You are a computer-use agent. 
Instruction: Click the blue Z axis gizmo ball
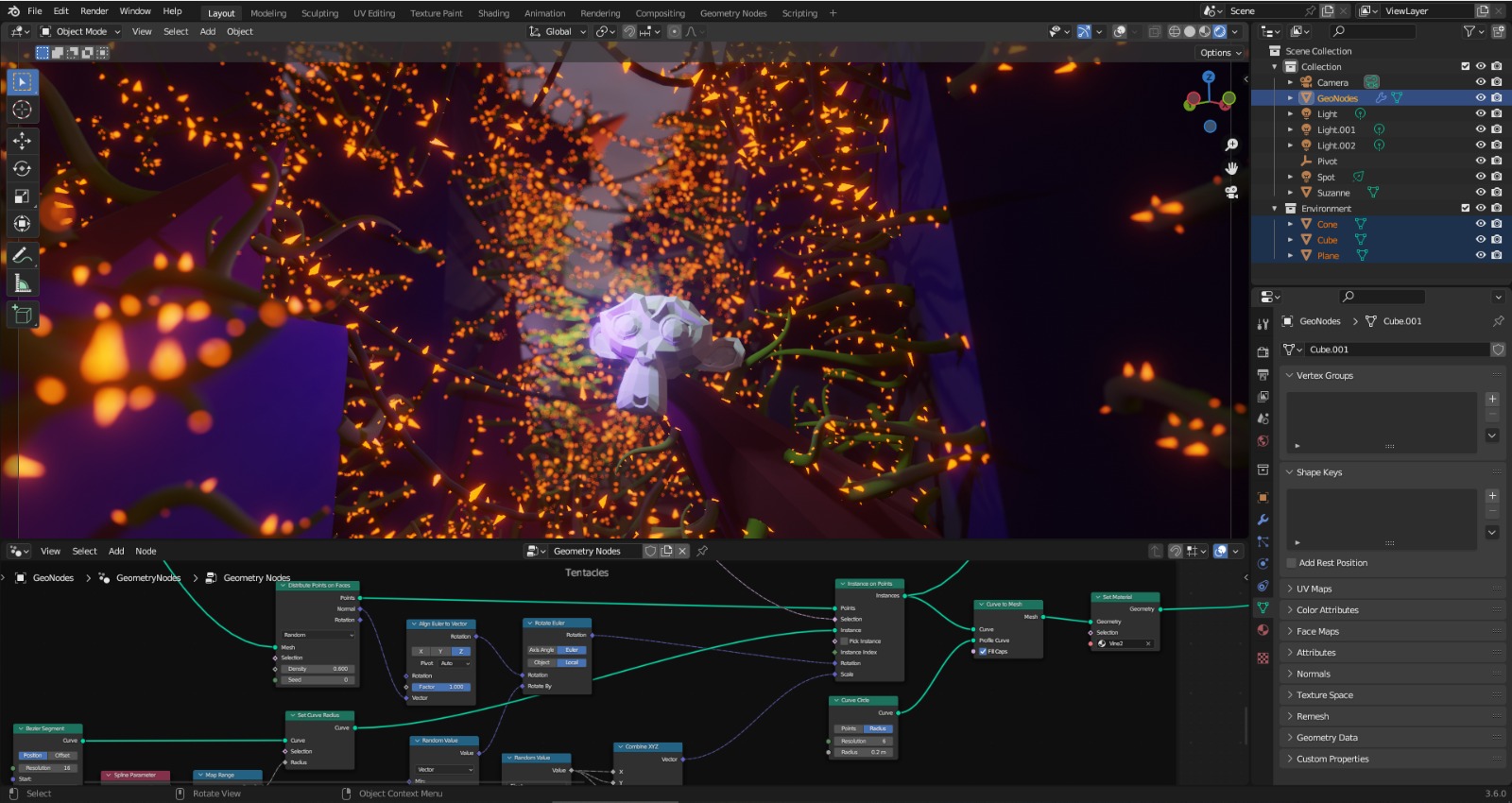tap(1209, 77)
